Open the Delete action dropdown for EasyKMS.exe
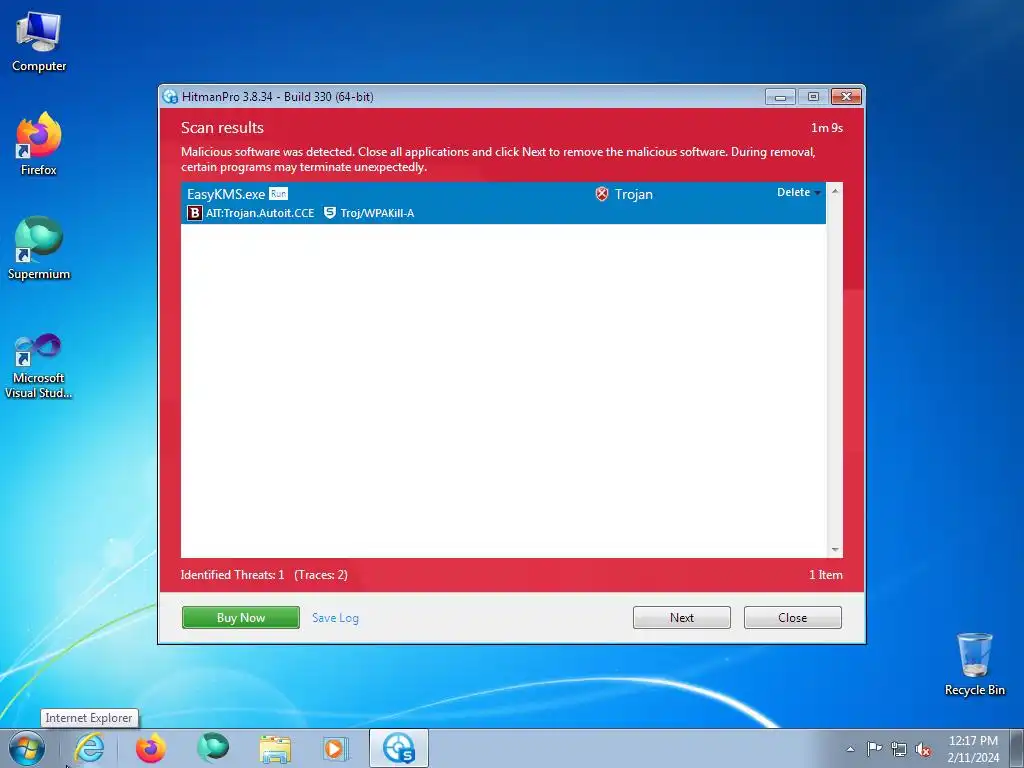The height and width of the screenshot is (768, 1024). (798, 192)
